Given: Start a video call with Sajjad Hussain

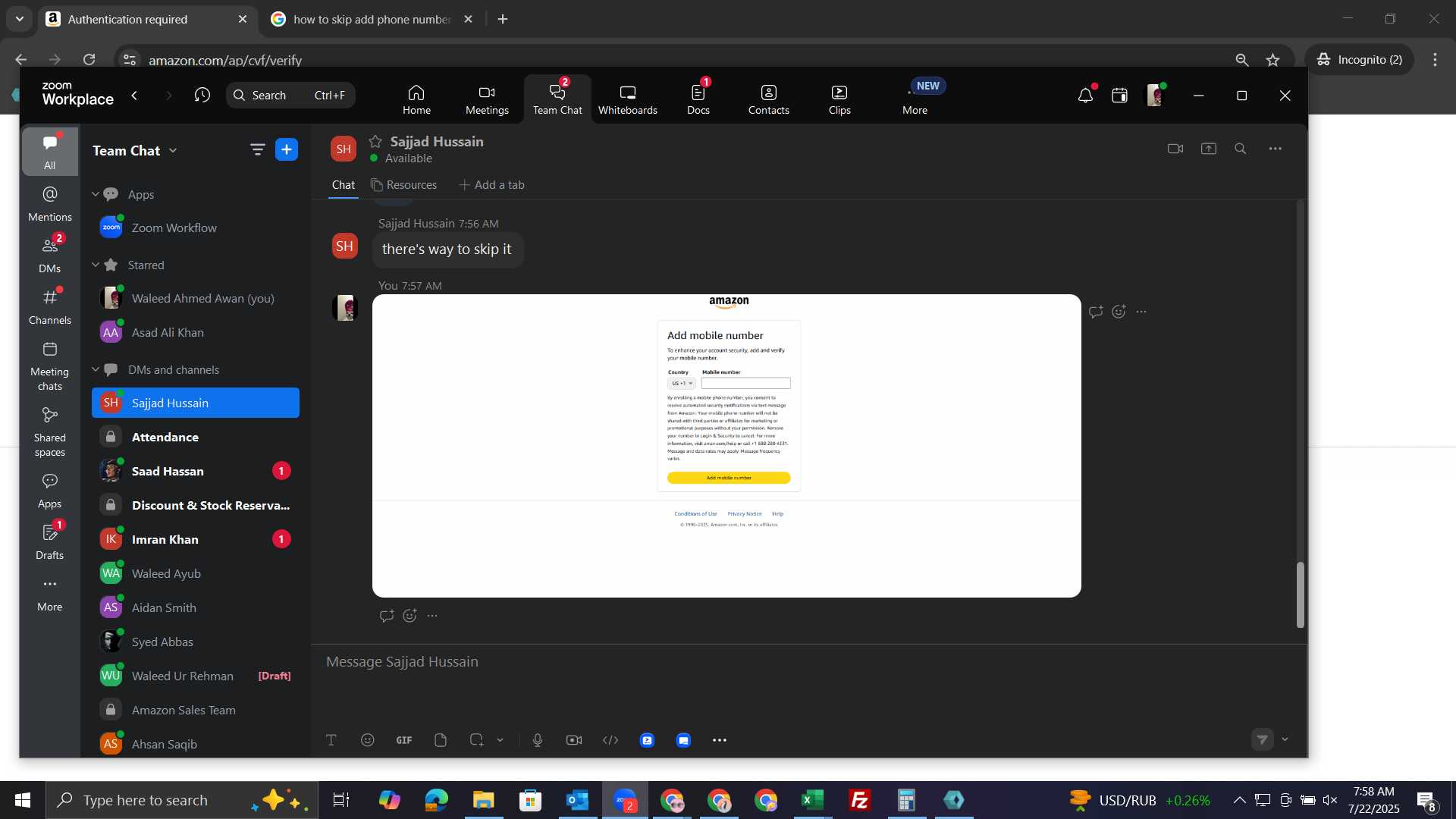Looking at the screenshot, I should [1175, 149].
